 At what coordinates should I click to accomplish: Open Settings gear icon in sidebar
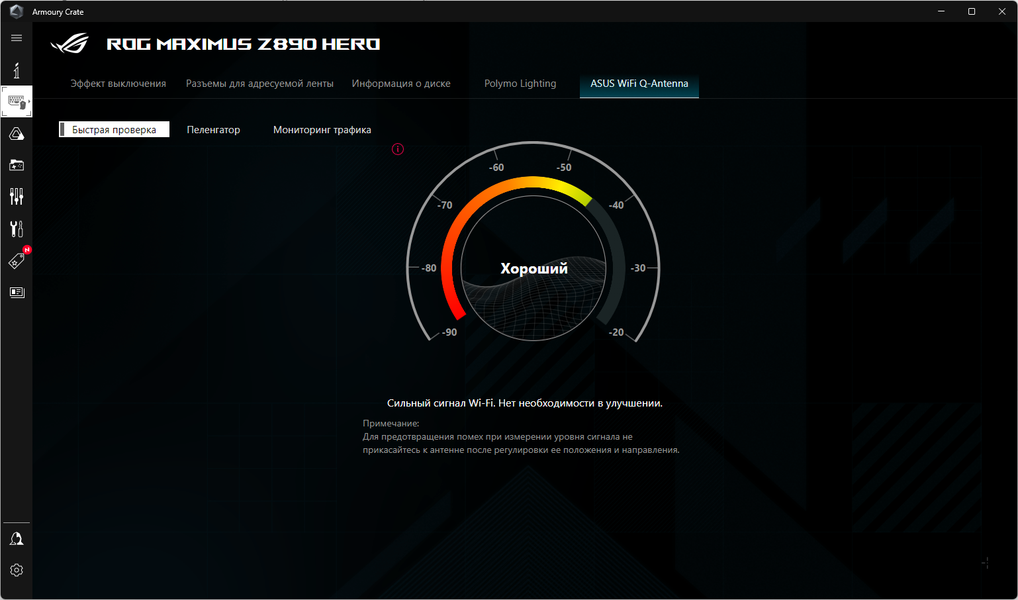tap(16, 570)
